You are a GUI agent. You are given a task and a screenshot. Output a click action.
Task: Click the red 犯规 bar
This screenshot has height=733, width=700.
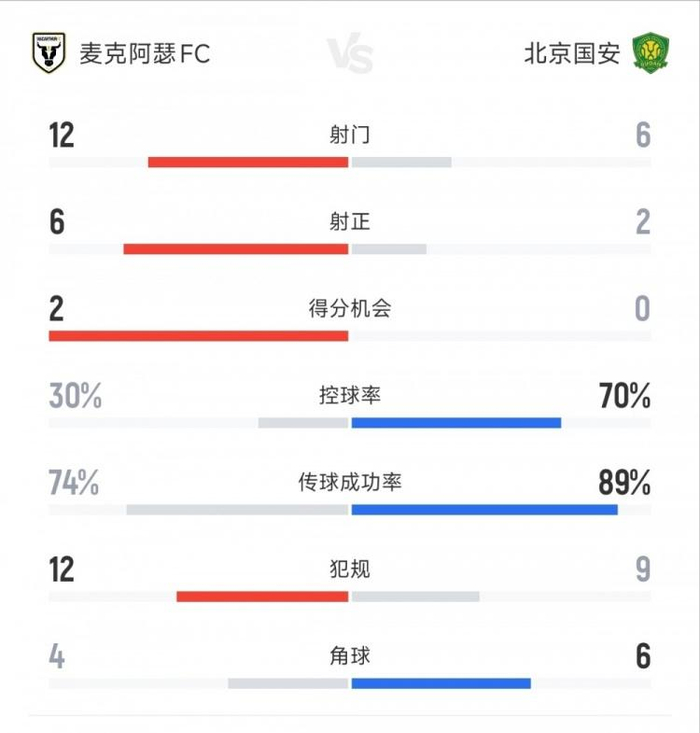click(x=262, y=597)
